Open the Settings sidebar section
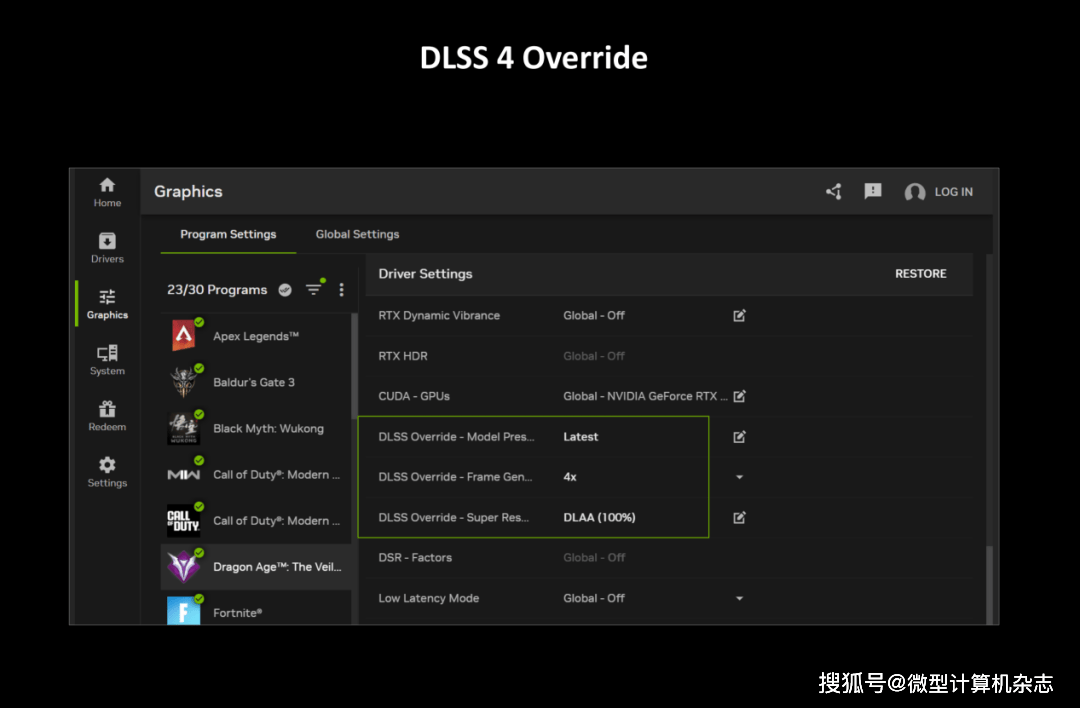This screenshot has width=1080, height=708. (107, 472)
